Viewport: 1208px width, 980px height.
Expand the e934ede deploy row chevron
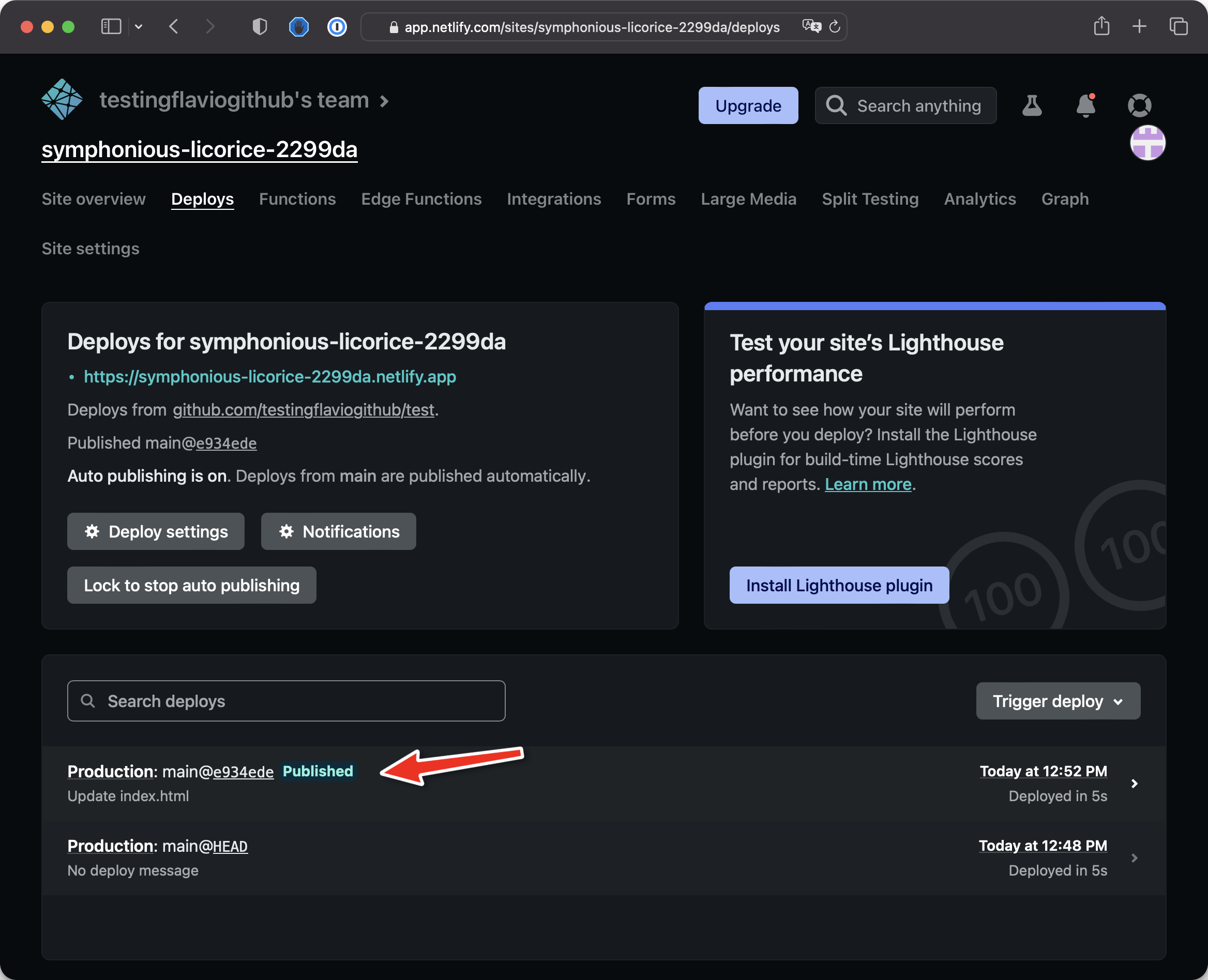(x=1134, y=784)
